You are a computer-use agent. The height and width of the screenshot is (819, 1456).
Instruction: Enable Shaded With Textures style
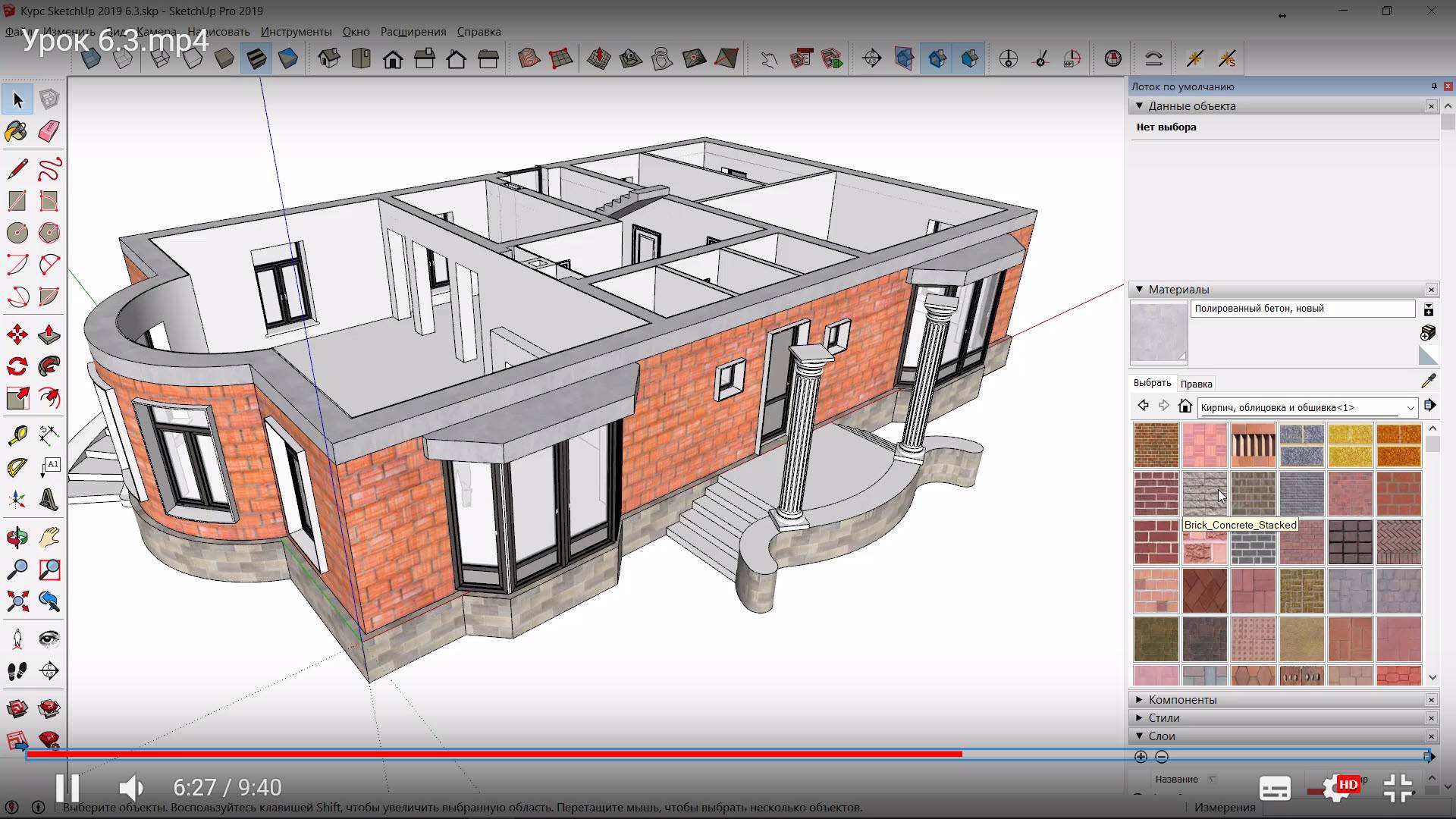pos(256,58)
